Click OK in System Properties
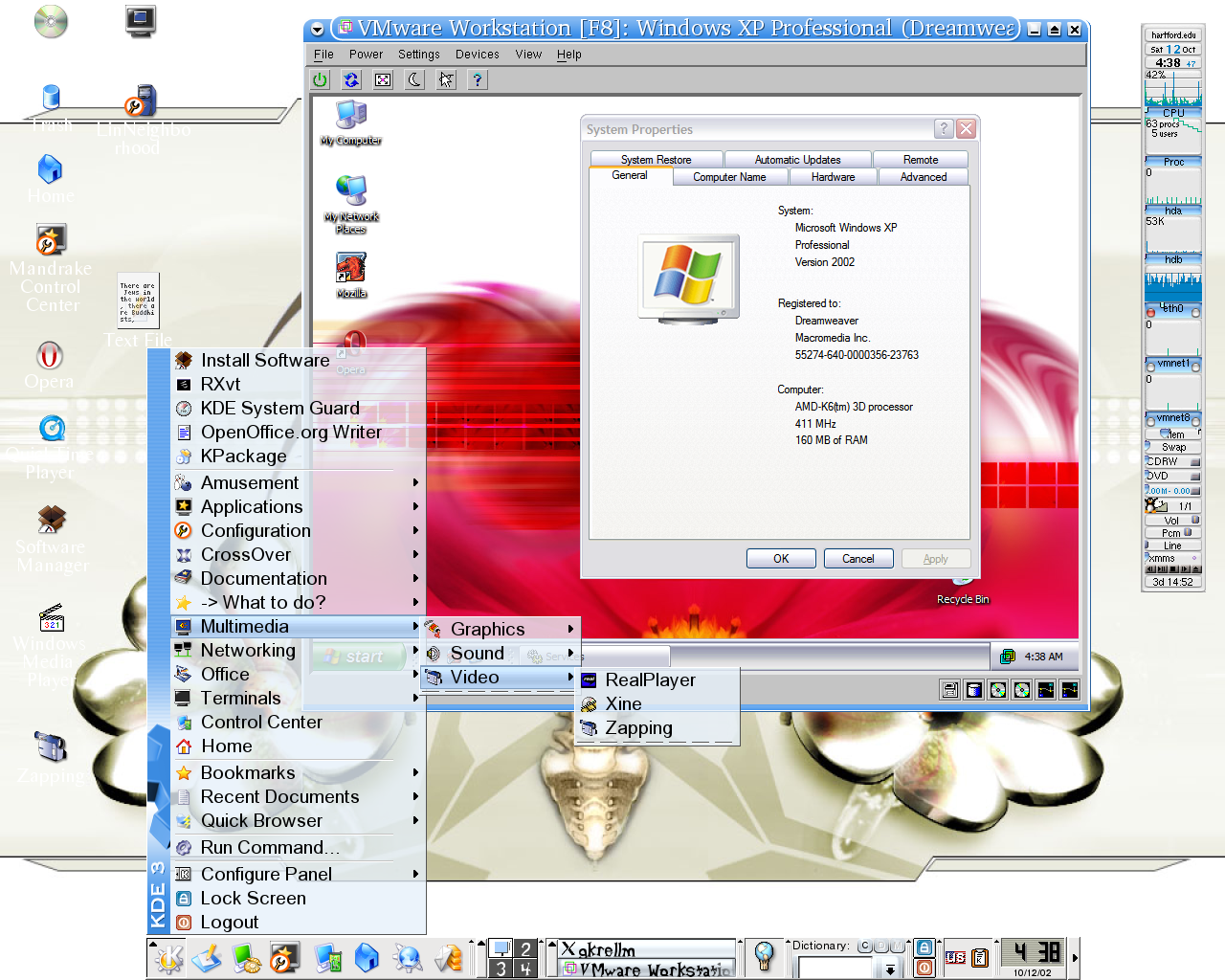This screenshot has width=1225, height=980. [x=781, y=559]
